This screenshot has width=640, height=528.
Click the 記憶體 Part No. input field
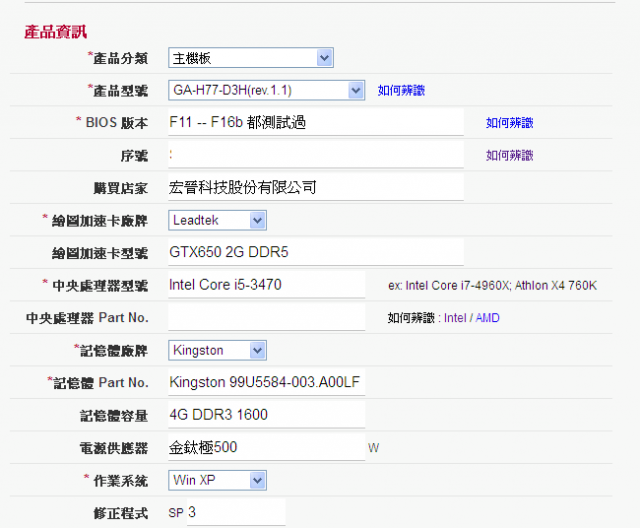pos(267,382)
